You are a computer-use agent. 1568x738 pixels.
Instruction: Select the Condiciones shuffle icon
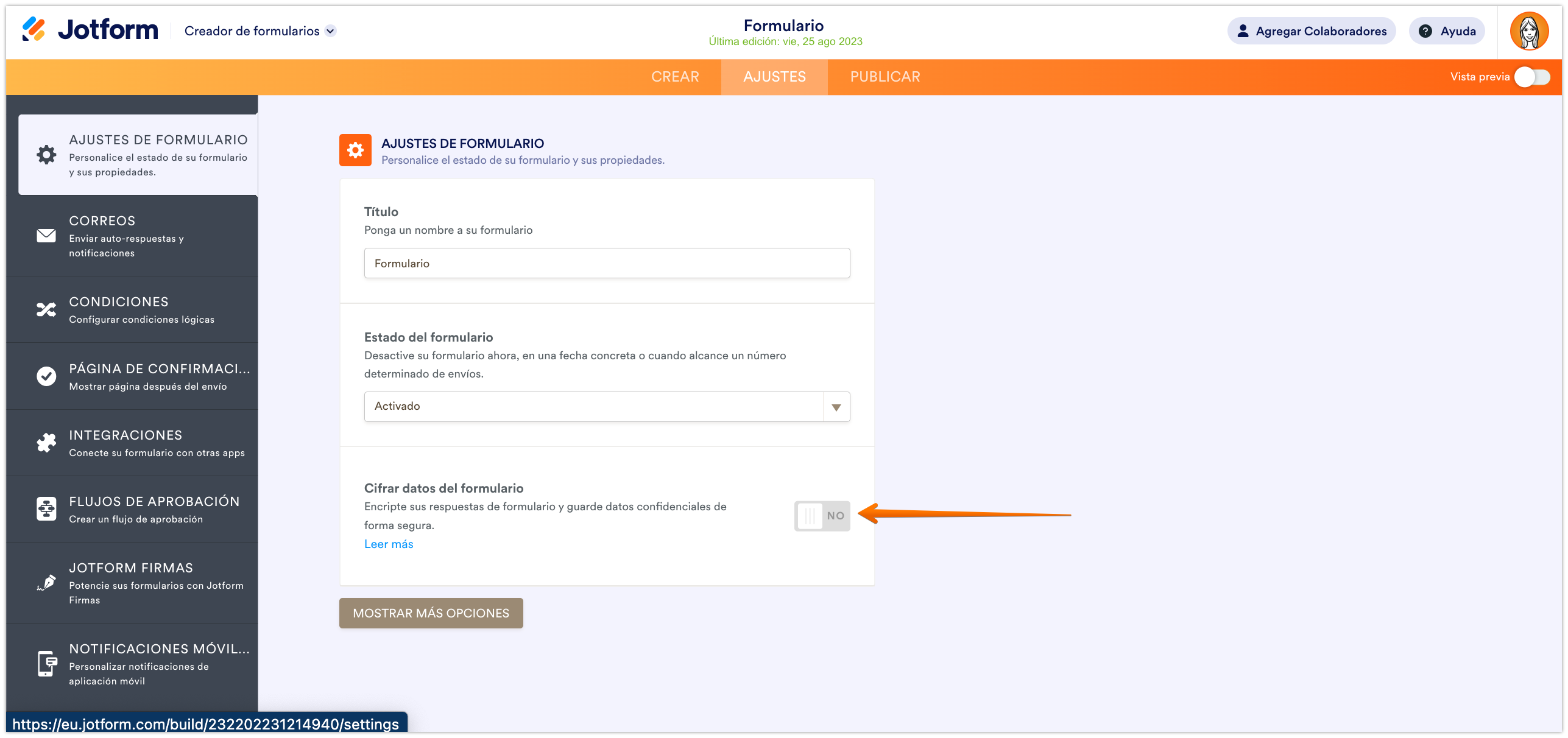tap(46, 310)
